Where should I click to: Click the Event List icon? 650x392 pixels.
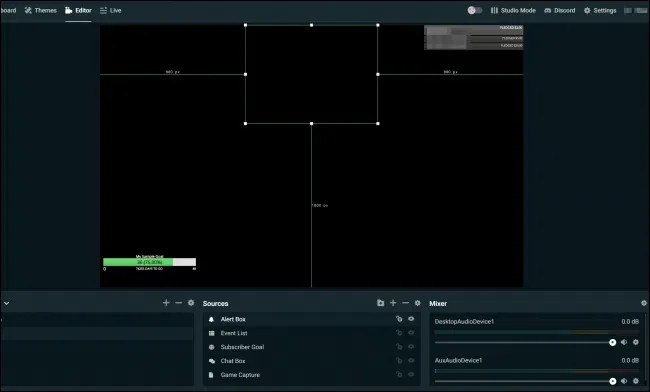(211, 333)
